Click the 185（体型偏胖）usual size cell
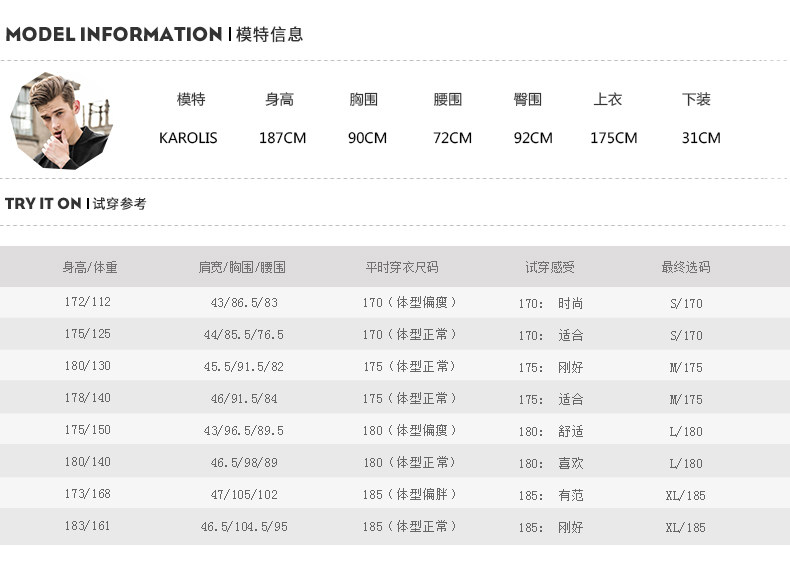790x580 pixels. tap(409, 494)
